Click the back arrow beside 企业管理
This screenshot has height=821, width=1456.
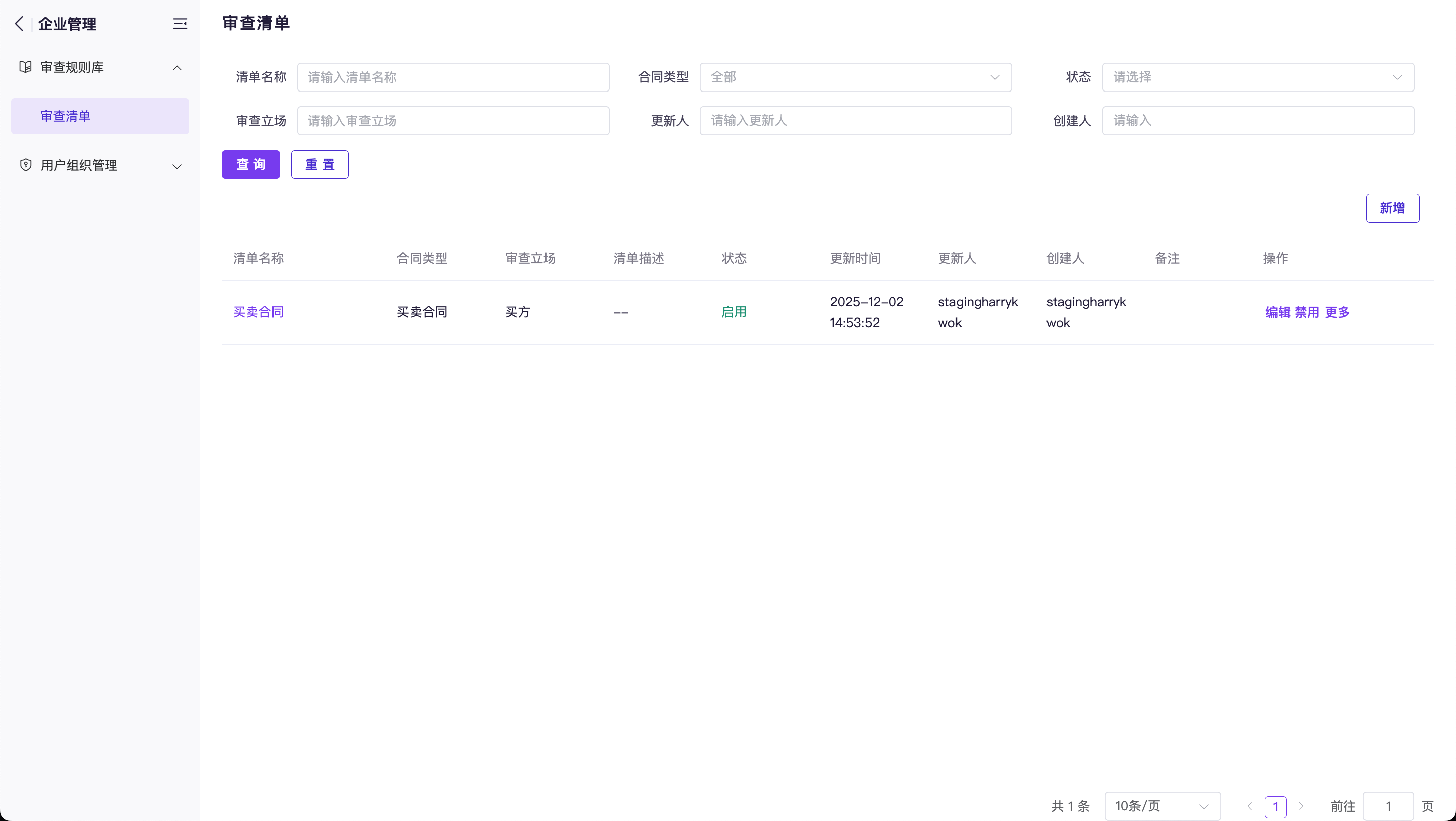(19, 24)
